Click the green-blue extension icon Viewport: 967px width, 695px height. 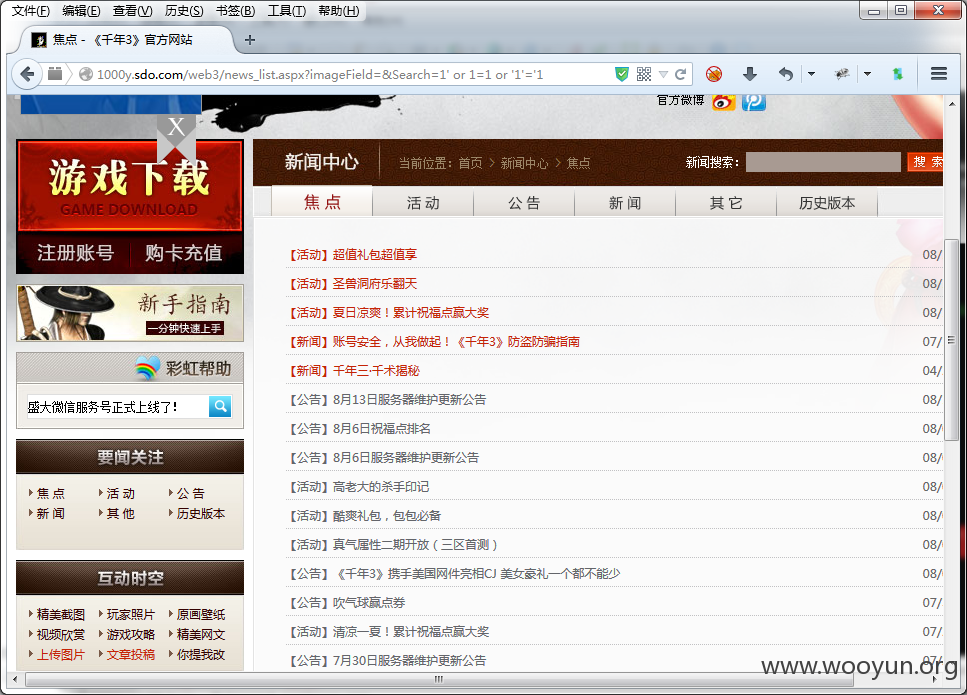[898, 74]
